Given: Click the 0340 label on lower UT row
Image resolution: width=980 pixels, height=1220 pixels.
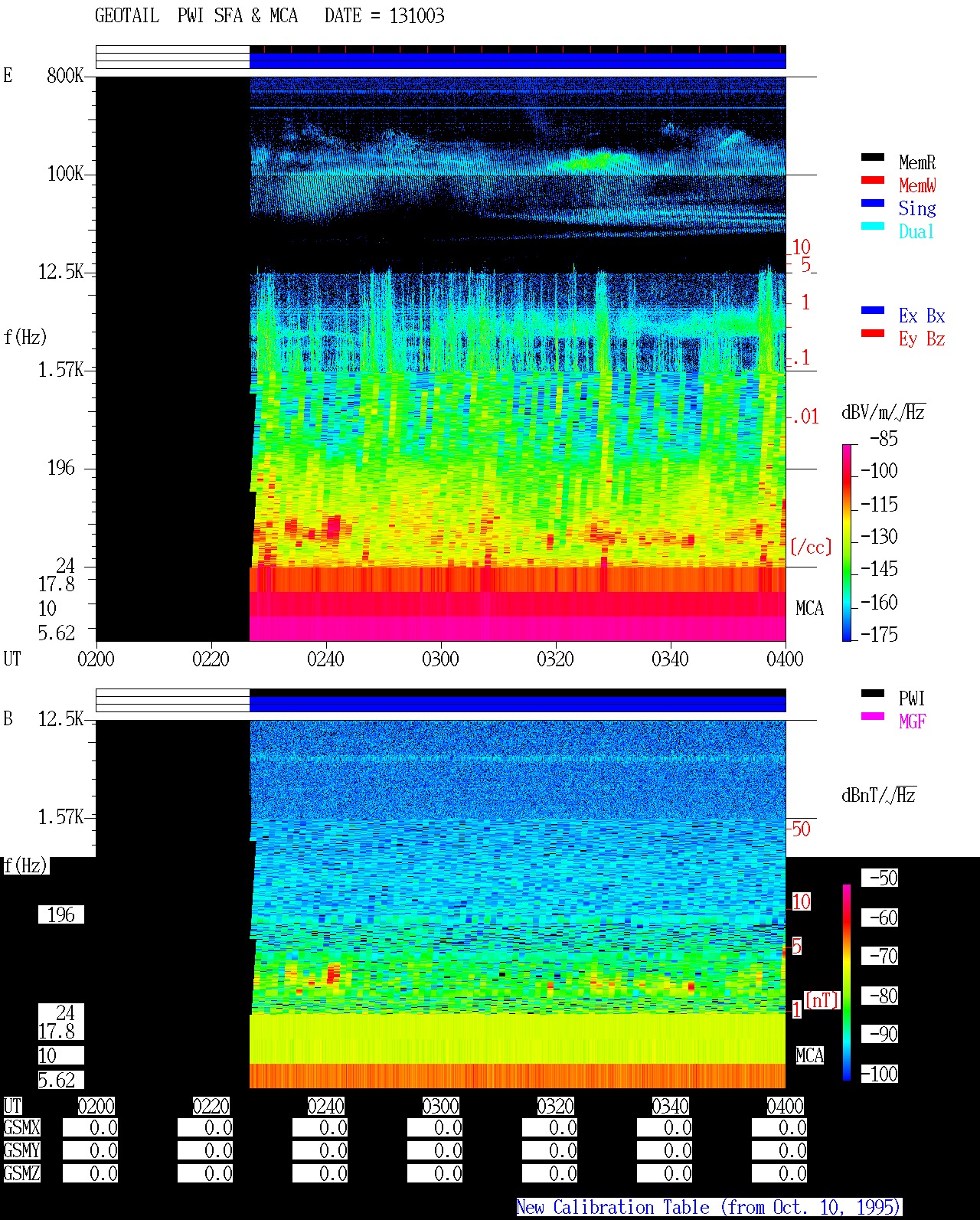Looking at the screenshot, I should 670,1106.
